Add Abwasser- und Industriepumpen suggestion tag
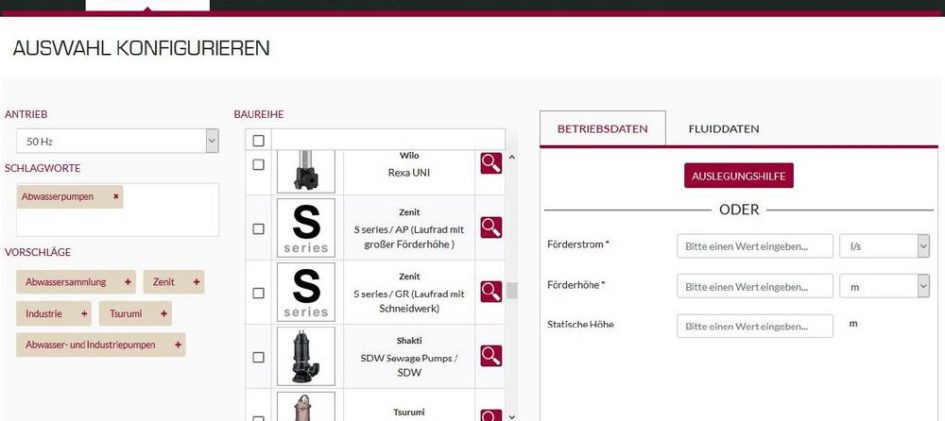 [178, 345]
